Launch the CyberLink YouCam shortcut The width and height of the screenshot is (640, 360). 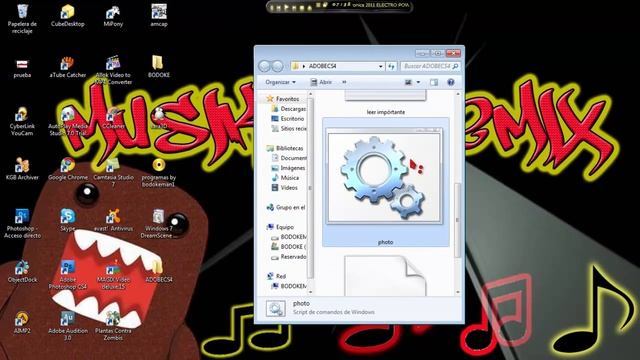22,121
